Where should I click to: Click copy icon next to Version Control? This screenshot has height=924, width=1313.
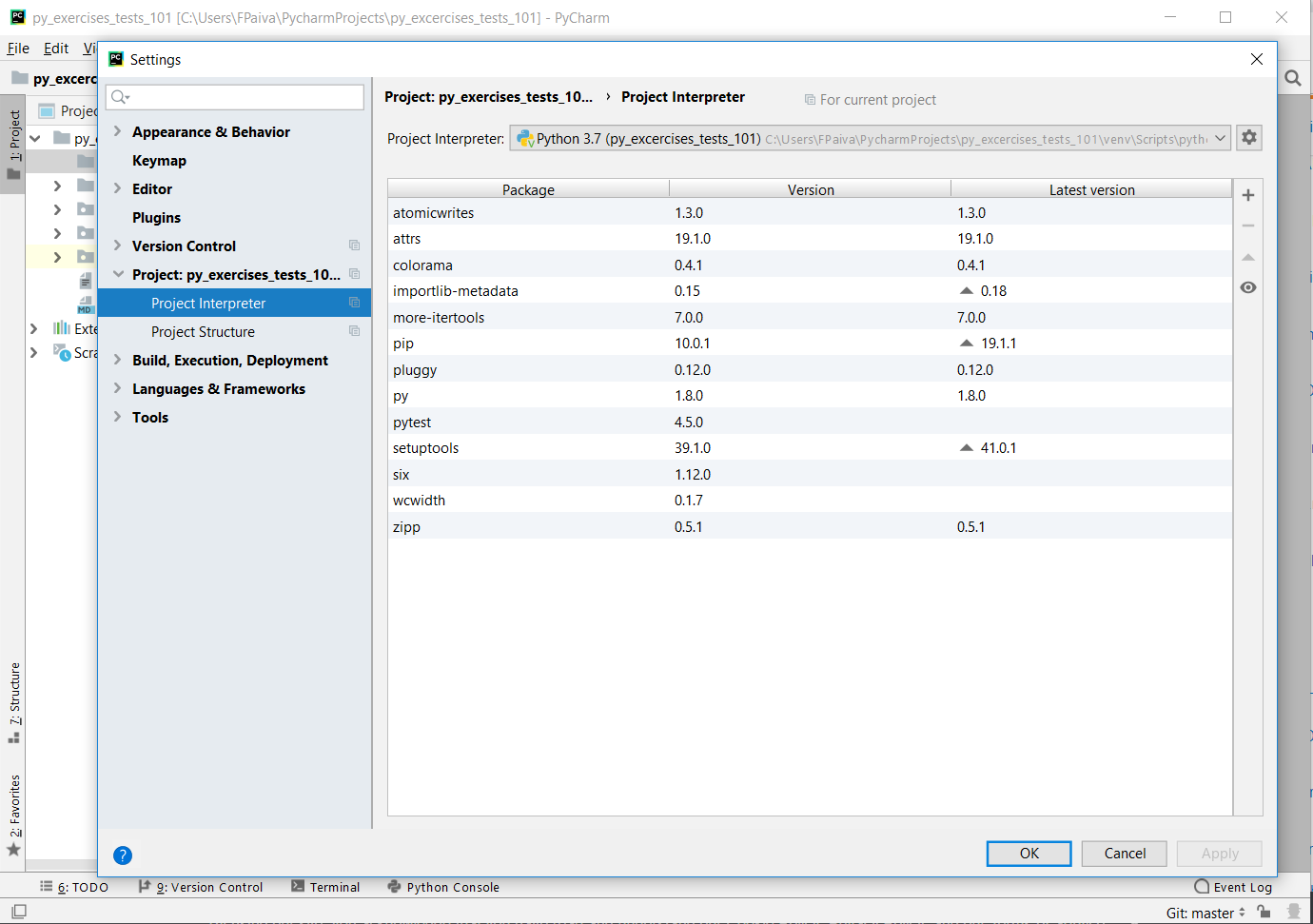point(355,246)
